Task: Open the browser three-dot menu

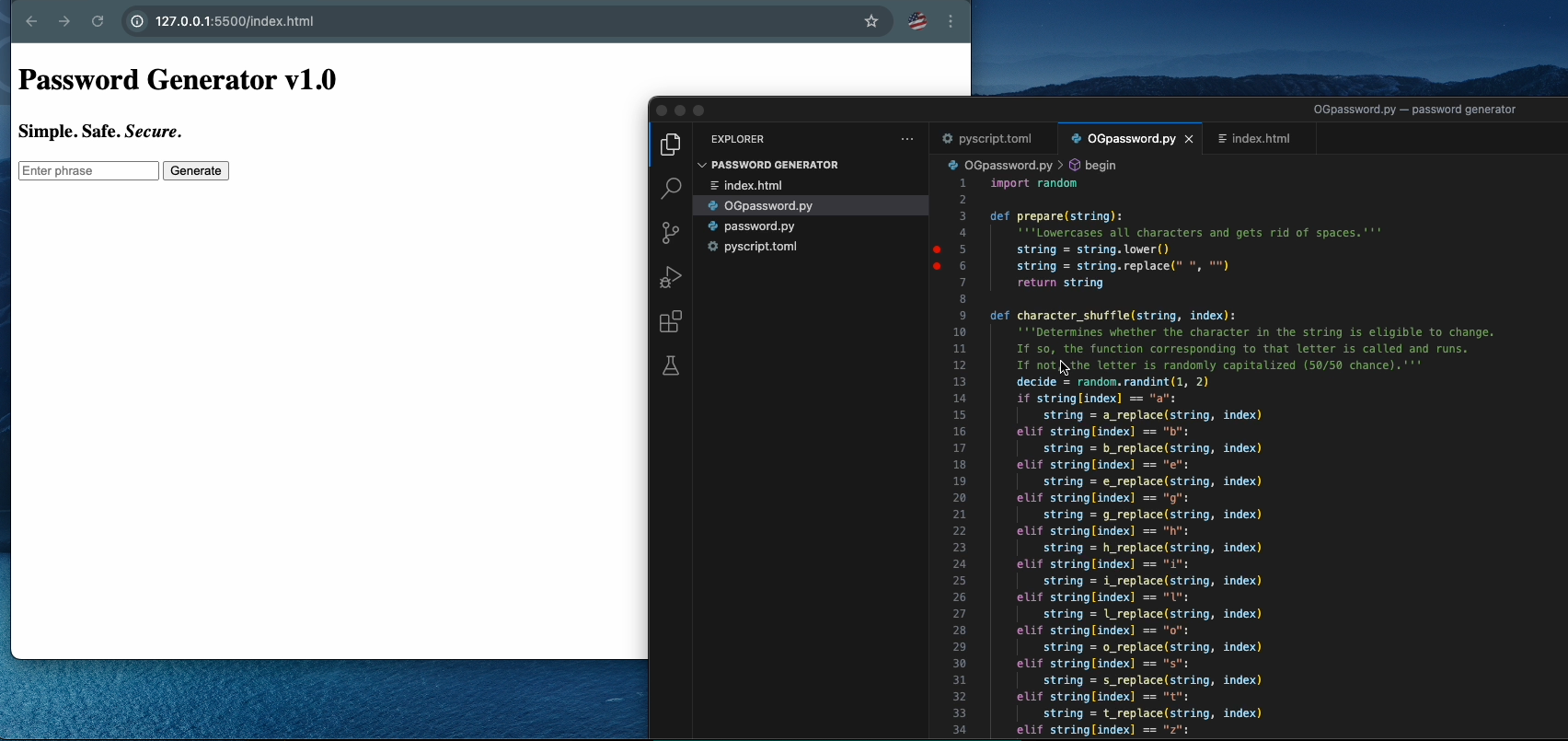Action: [951, 21]
